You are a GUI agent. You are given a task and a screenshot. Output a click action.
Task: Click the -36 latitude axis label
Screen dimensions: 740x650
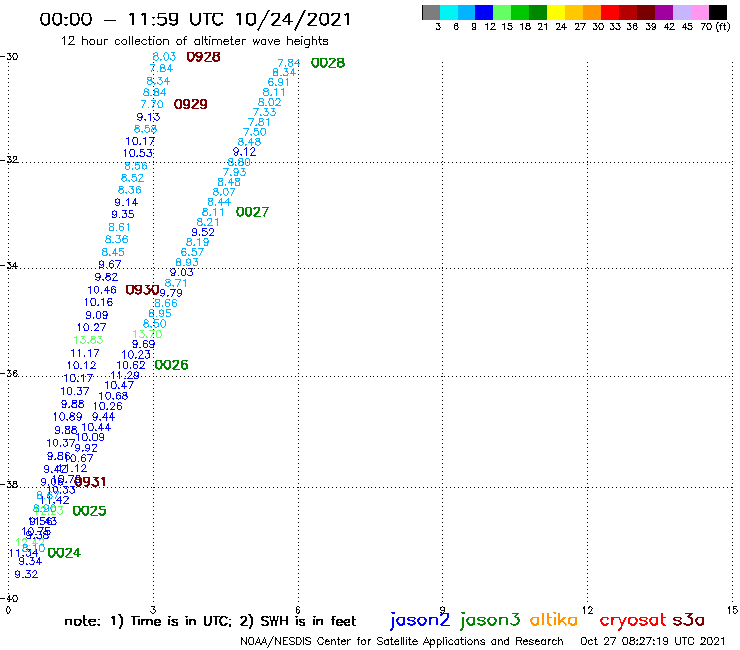pyautogui.click(x=9, y=374)
